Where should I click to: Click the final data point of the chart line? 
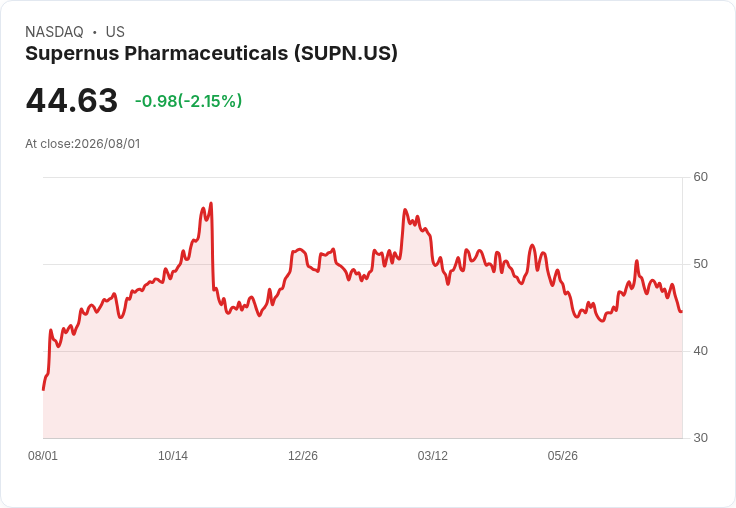point(681,311)
